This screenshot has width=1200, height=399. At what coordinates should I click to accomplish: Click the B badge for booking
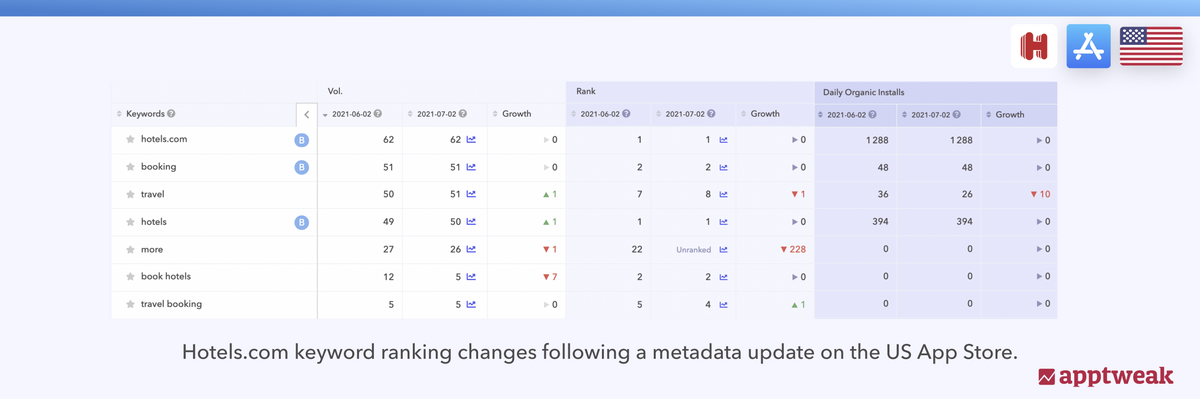[301, 167]
